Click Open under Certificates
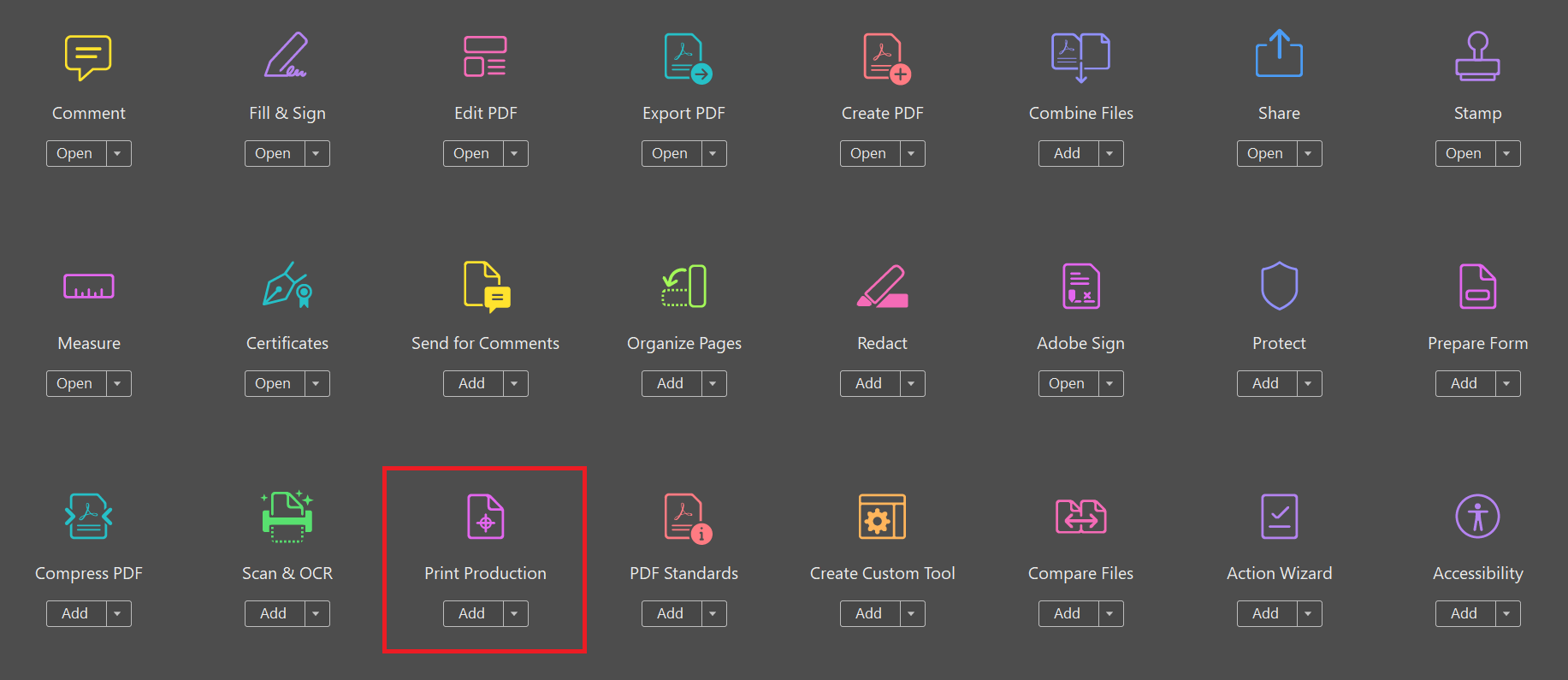 [x=274, y=384]
